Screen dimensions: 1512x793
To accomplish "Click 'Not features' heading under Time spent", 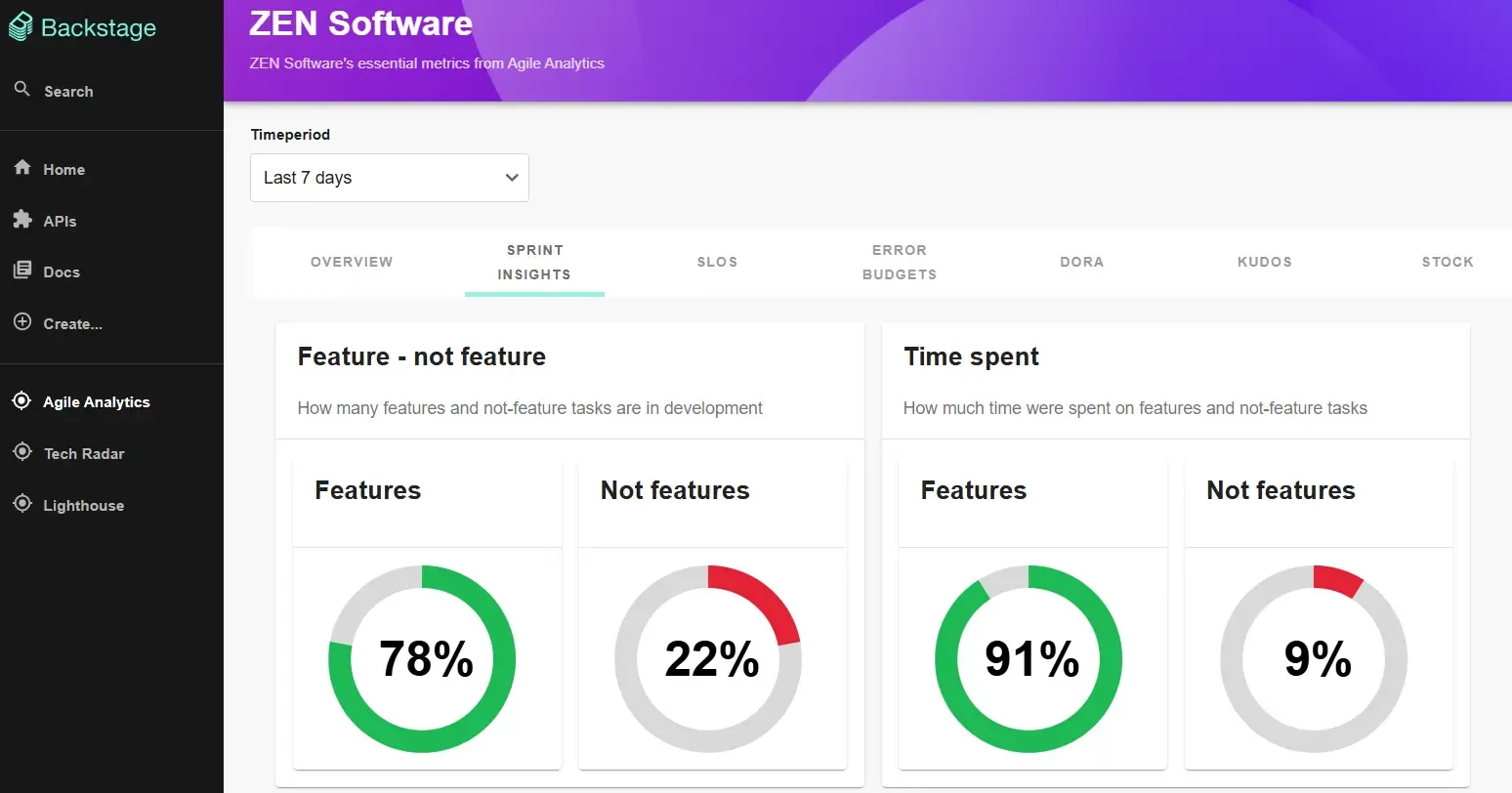I will coord(1281,490).
